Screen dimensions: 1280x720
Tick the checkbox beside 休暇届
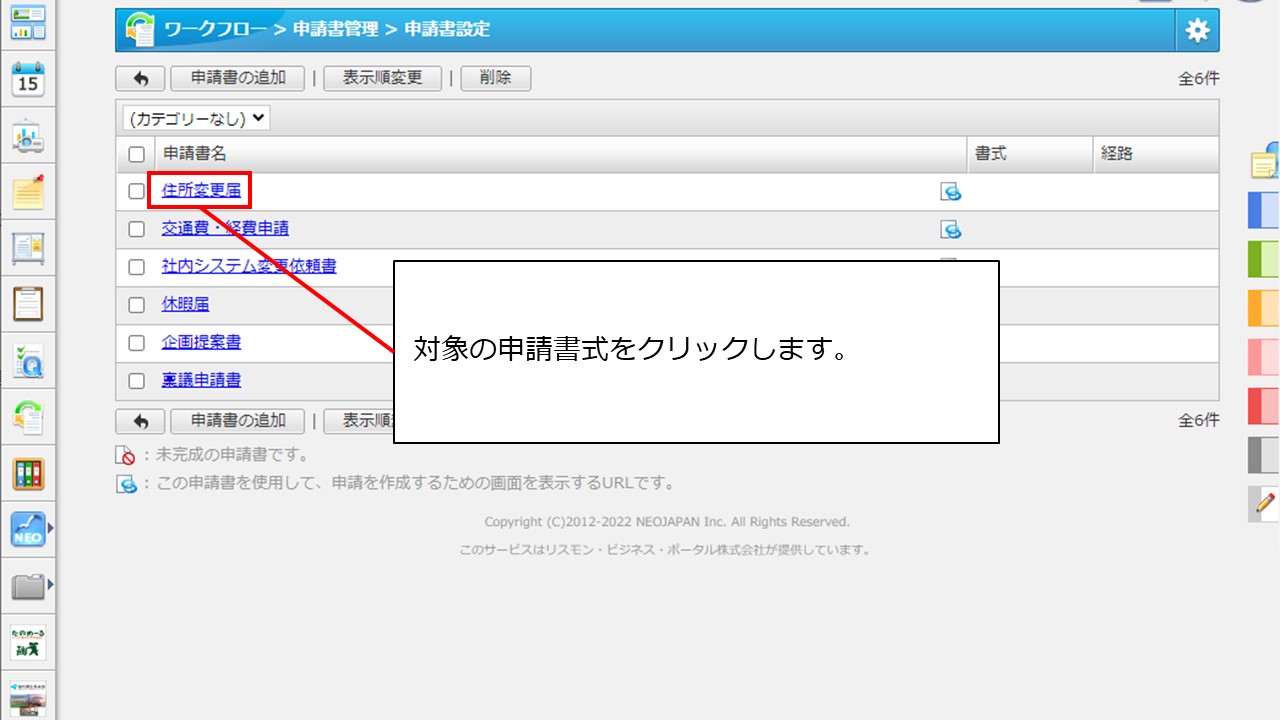tap(137, 305)
